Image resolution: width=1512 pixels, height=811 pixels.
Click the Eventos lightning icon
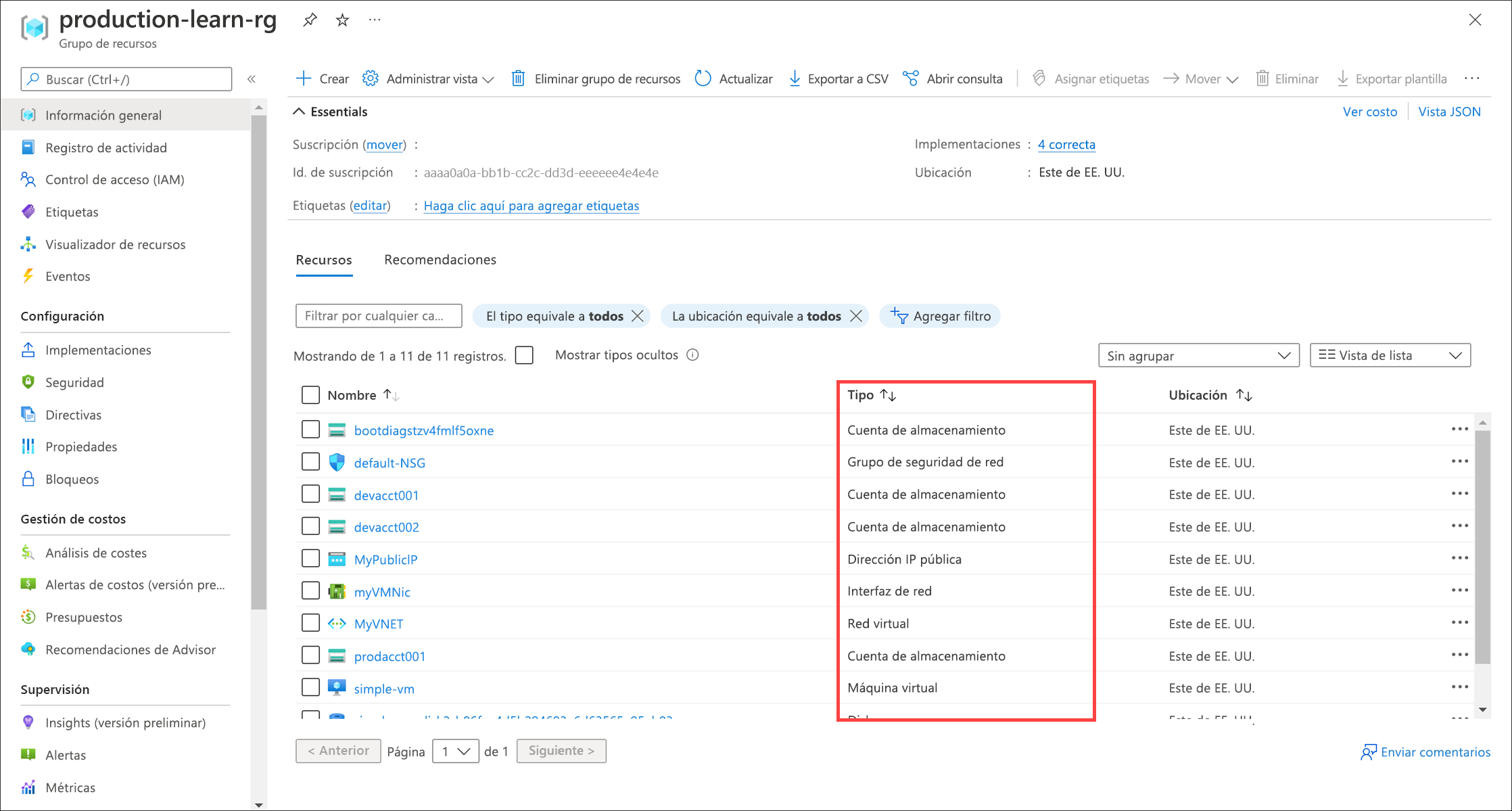tap(28, 276)
